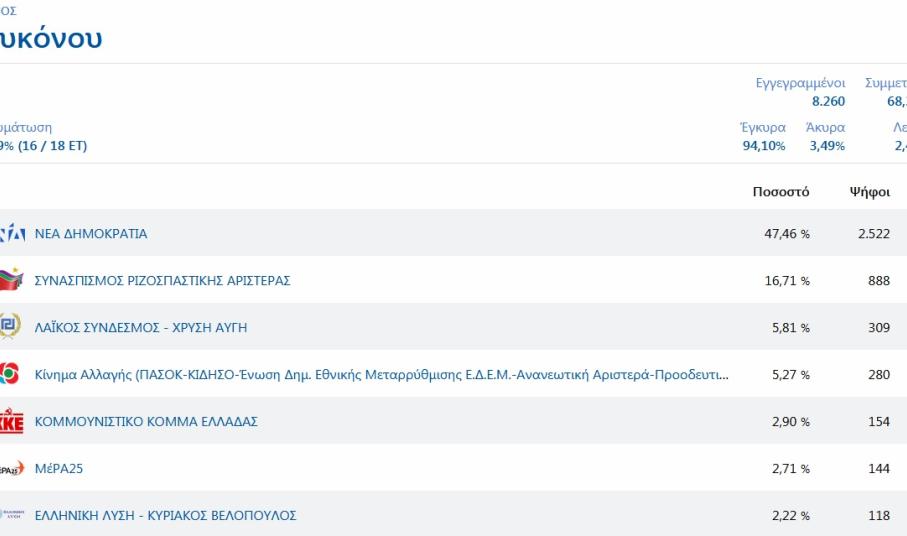Image resolution: width=907 pixels, height=536 pixels.
Task: Click the red KKE party logo
Action: click(x=10, y=422)
